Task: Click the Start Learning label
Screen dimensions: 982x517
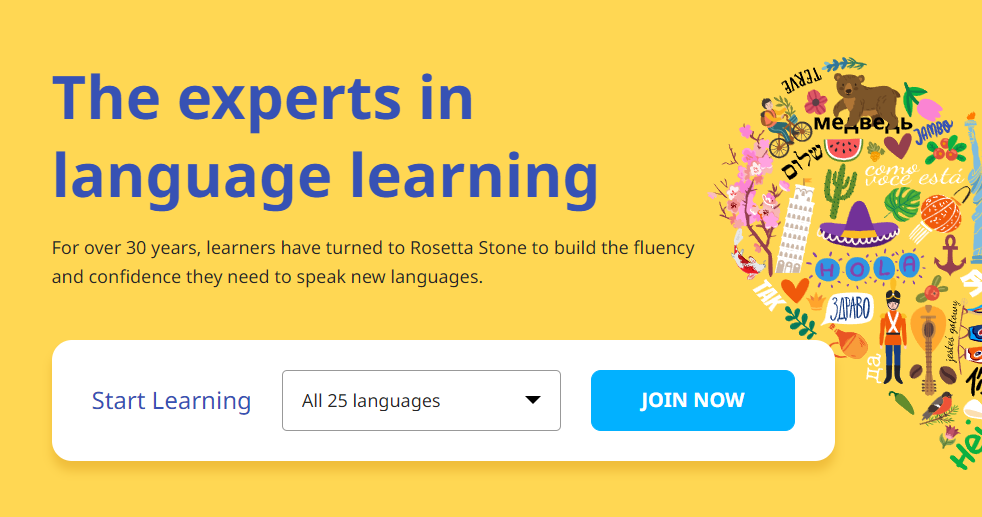Action: point(171,401)
